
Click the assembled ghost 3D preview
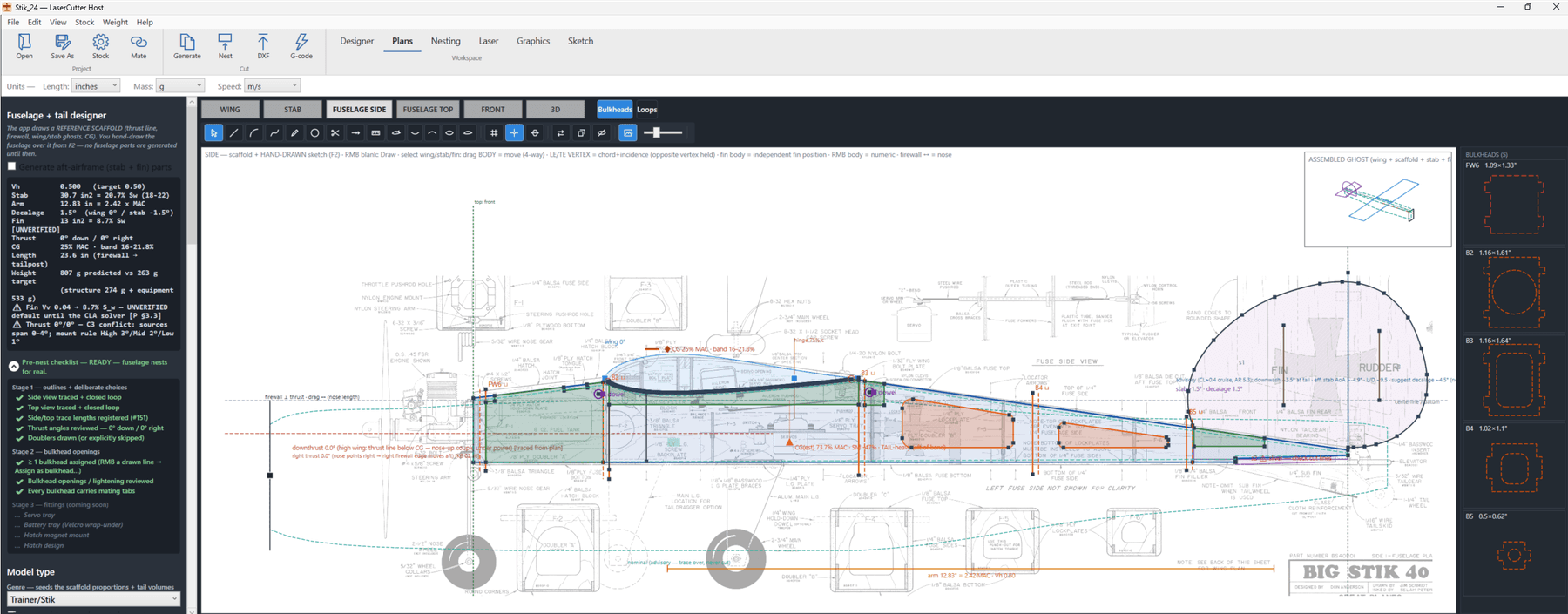click(x=1377, y=199)
